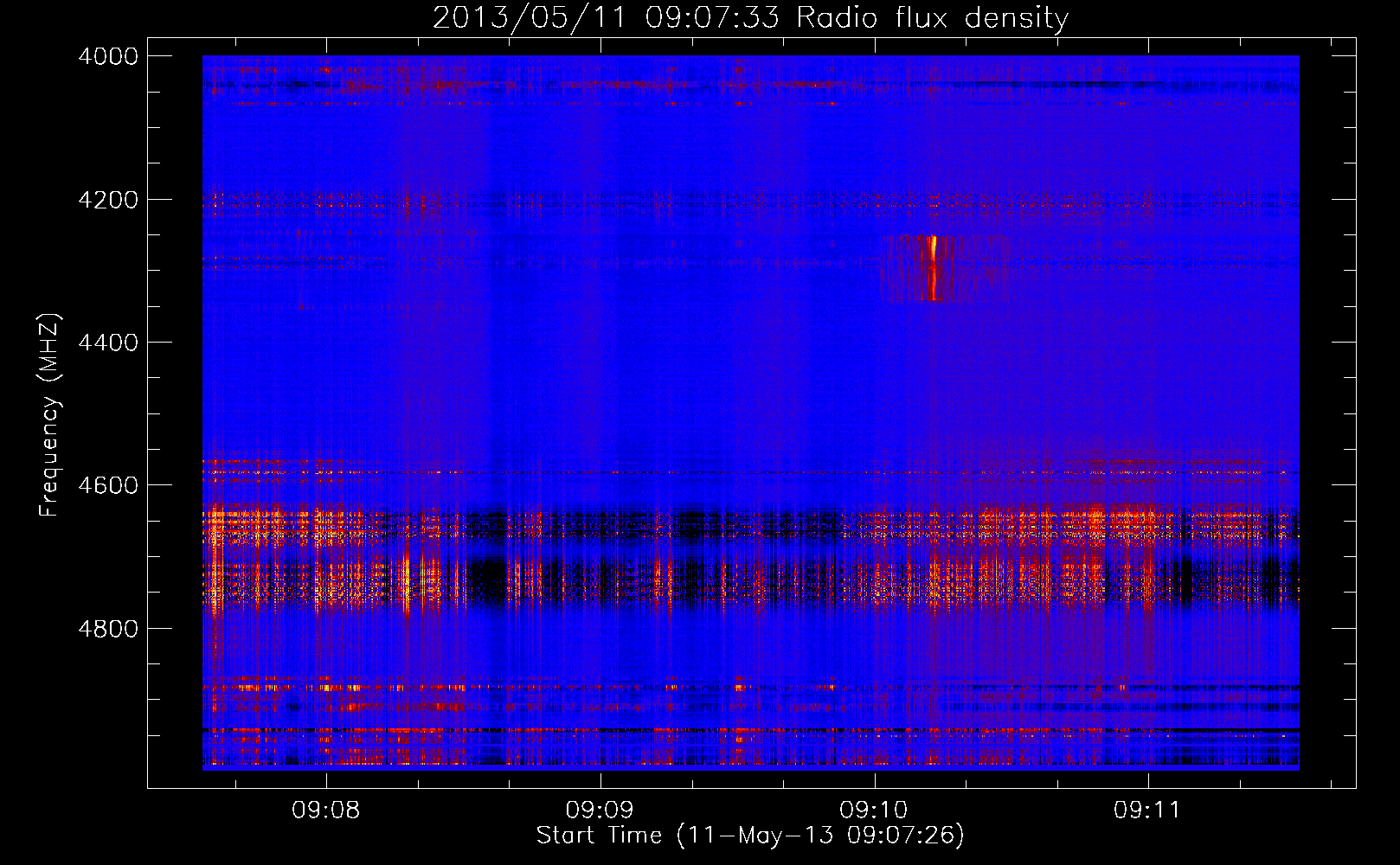1400x865 pixels.
Task: Click the 'Start Time (11-May-13 09:07:26)' axis title
Action: click(x=750, y=836)
